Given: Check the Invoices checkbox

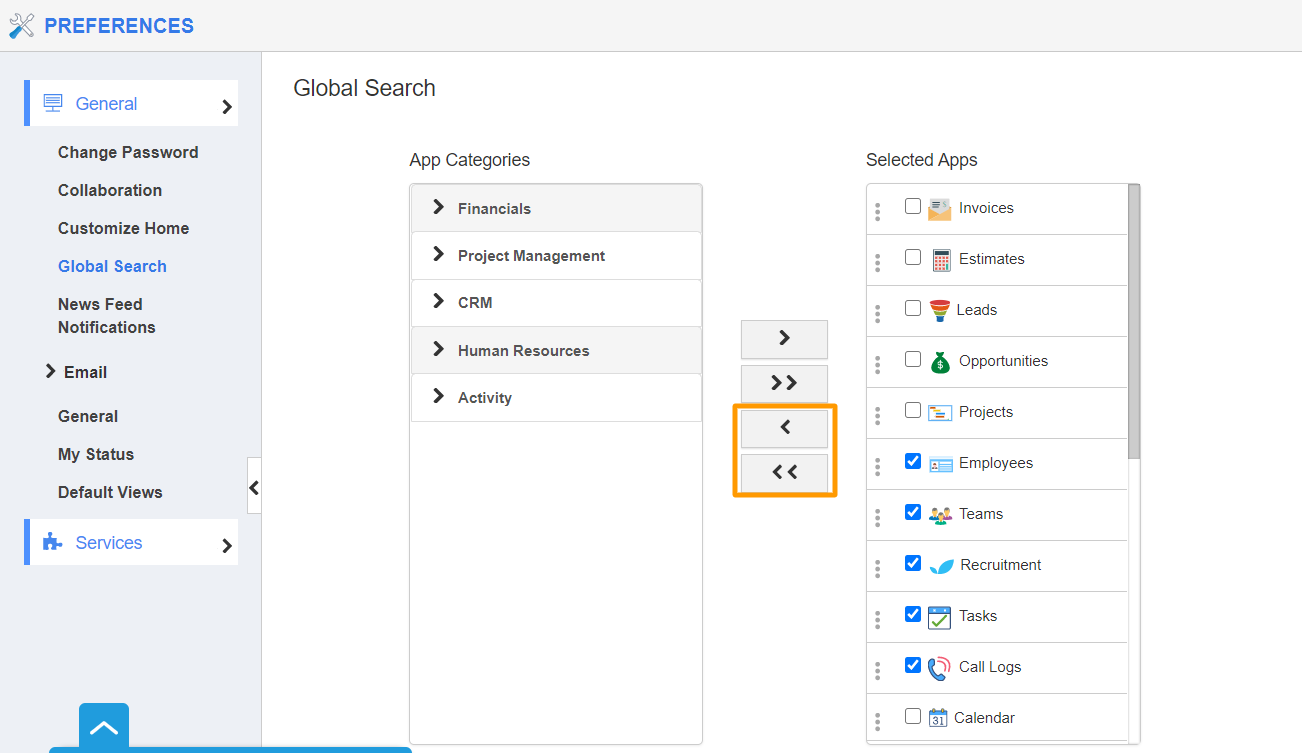Looking at the screenshot, I should click(912, 206).
